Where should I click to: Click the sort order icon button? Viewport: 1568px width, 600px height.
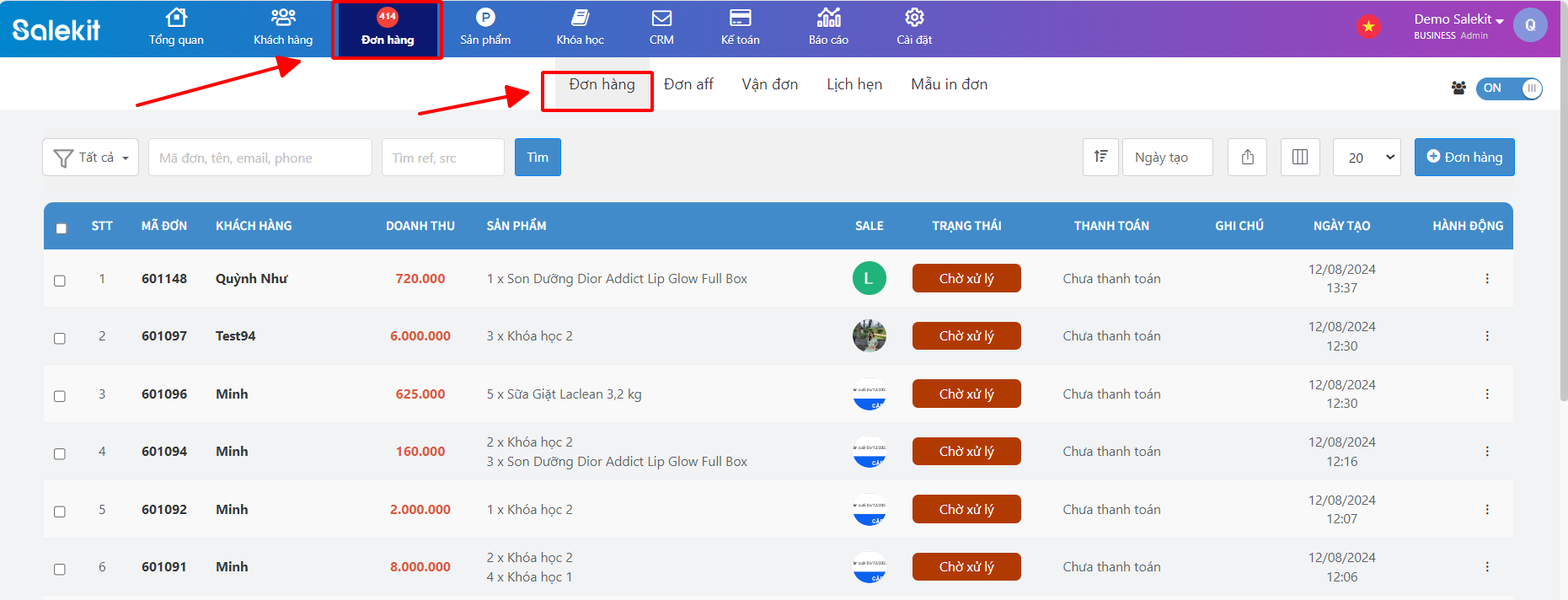tap(1100, 158)
